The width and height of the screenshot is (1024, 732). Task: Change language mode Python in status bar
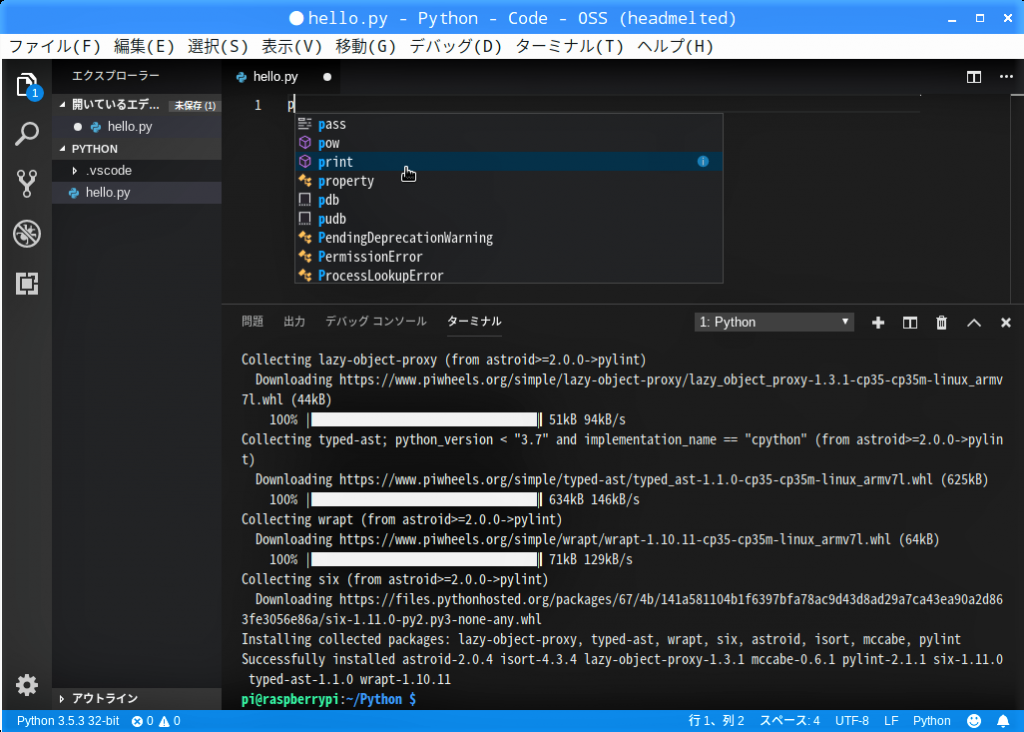931,721
